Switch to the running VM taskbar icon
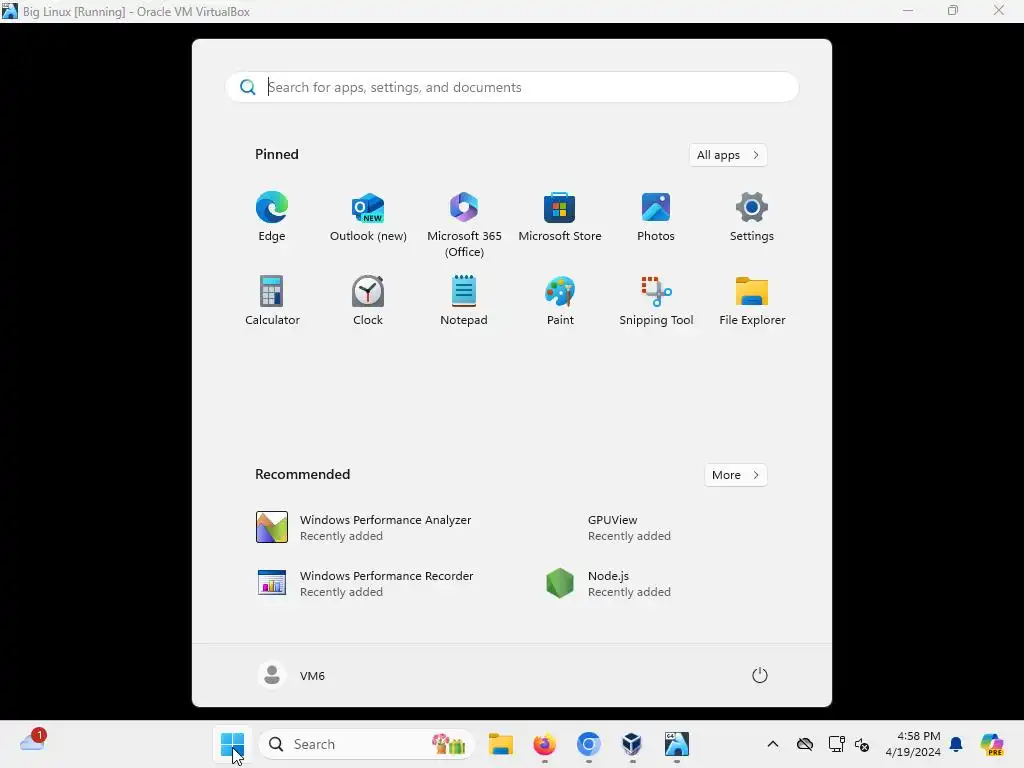The image size is (1024, 768). point(677,744)
